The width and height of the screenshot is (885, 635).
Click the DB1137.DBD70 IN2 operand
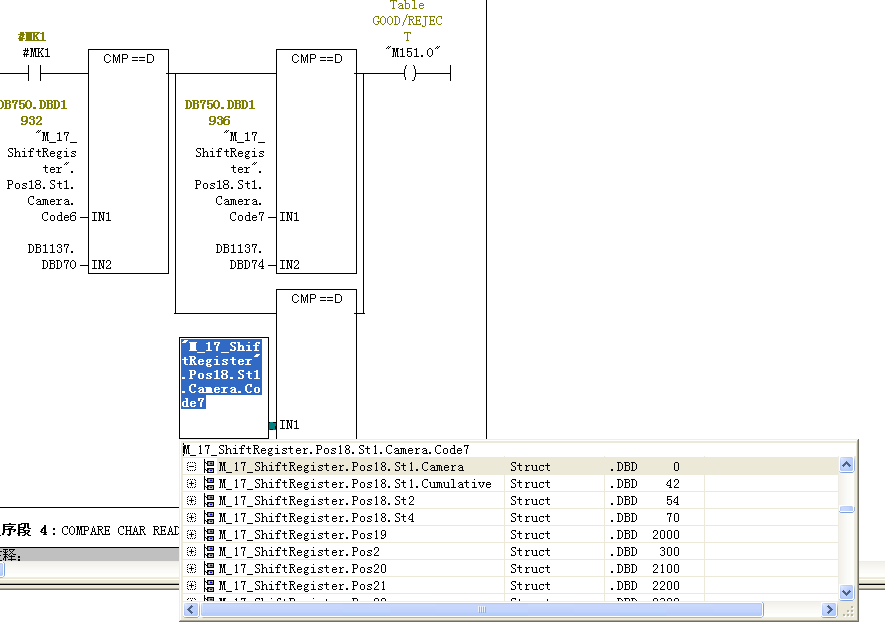pos(51,257)
